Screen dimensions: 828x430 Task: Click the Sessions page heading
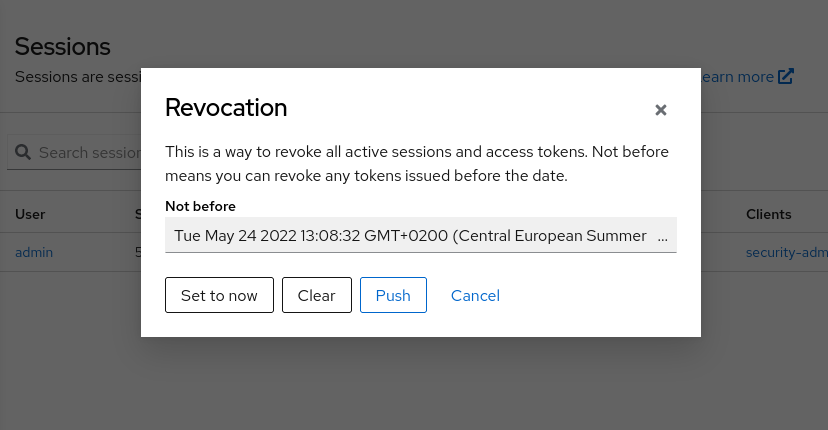coord(62,46)
